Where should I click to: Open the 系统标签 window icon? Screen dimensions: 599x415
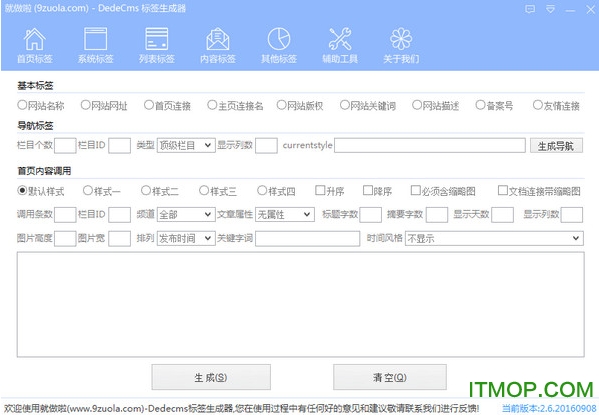[x=95, y=39]
